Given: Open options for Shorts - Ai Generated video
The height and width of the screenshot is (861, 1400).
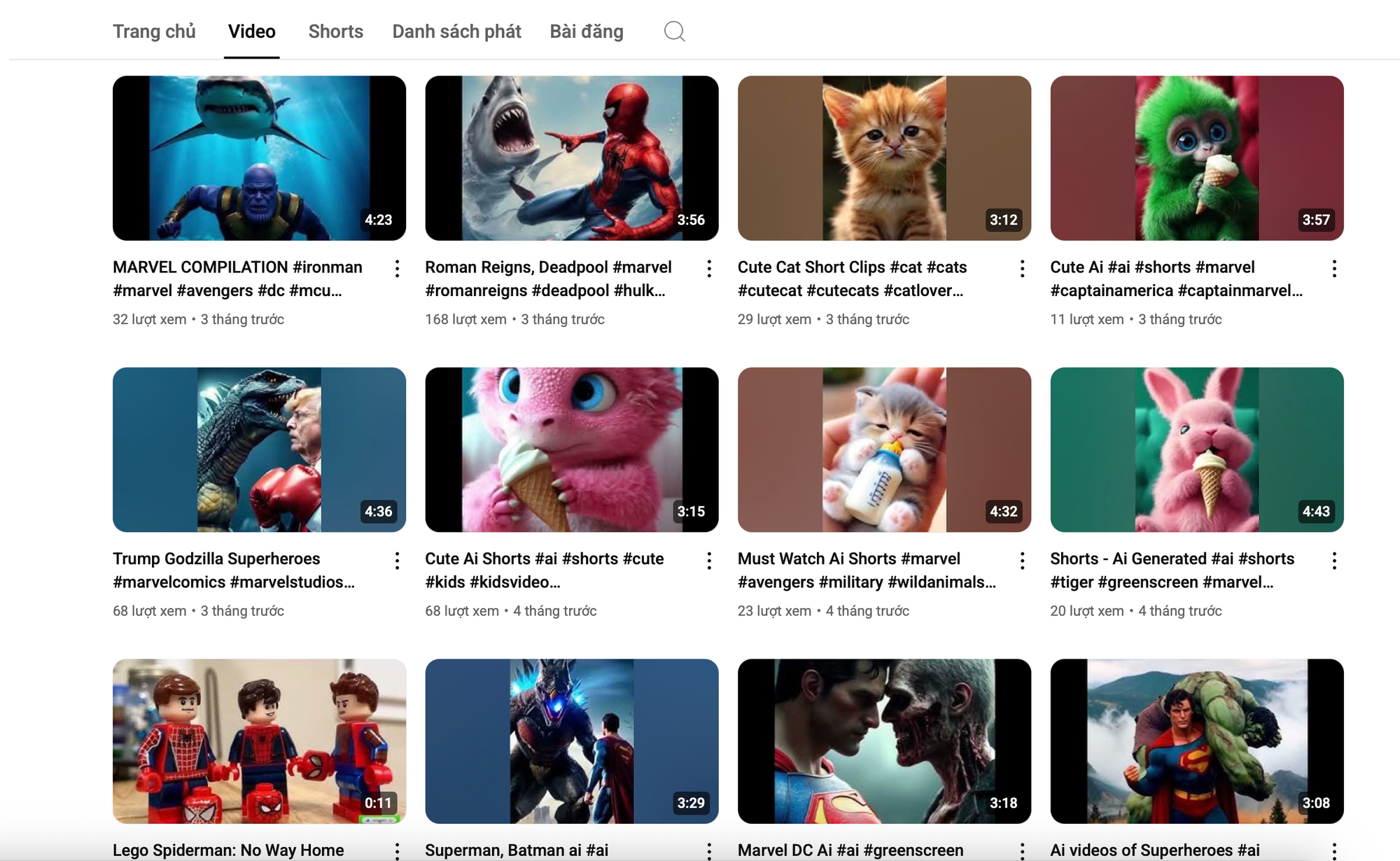Looking at the screenshot, I should click(x=1334, y=561).
